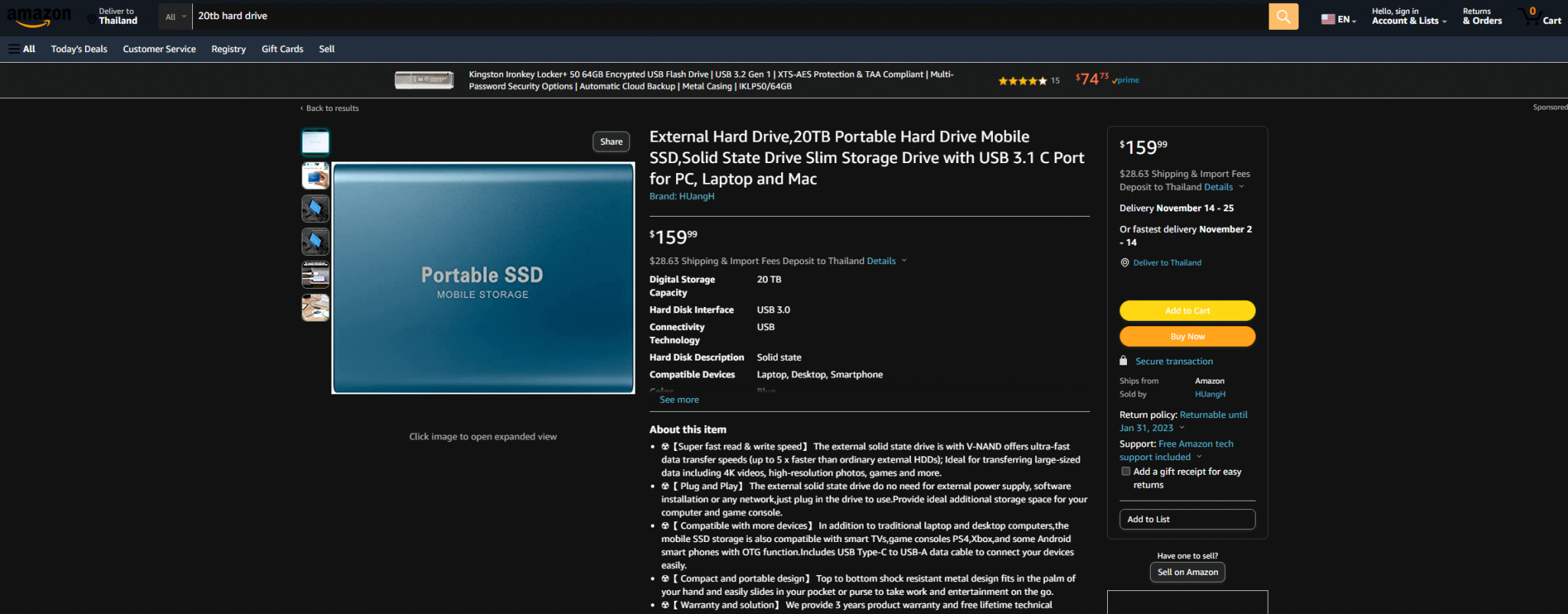Click the Deliver to Thailand location
Image resolution: width=1568 pixels, height=614 pixels.
tap(113, 16)
